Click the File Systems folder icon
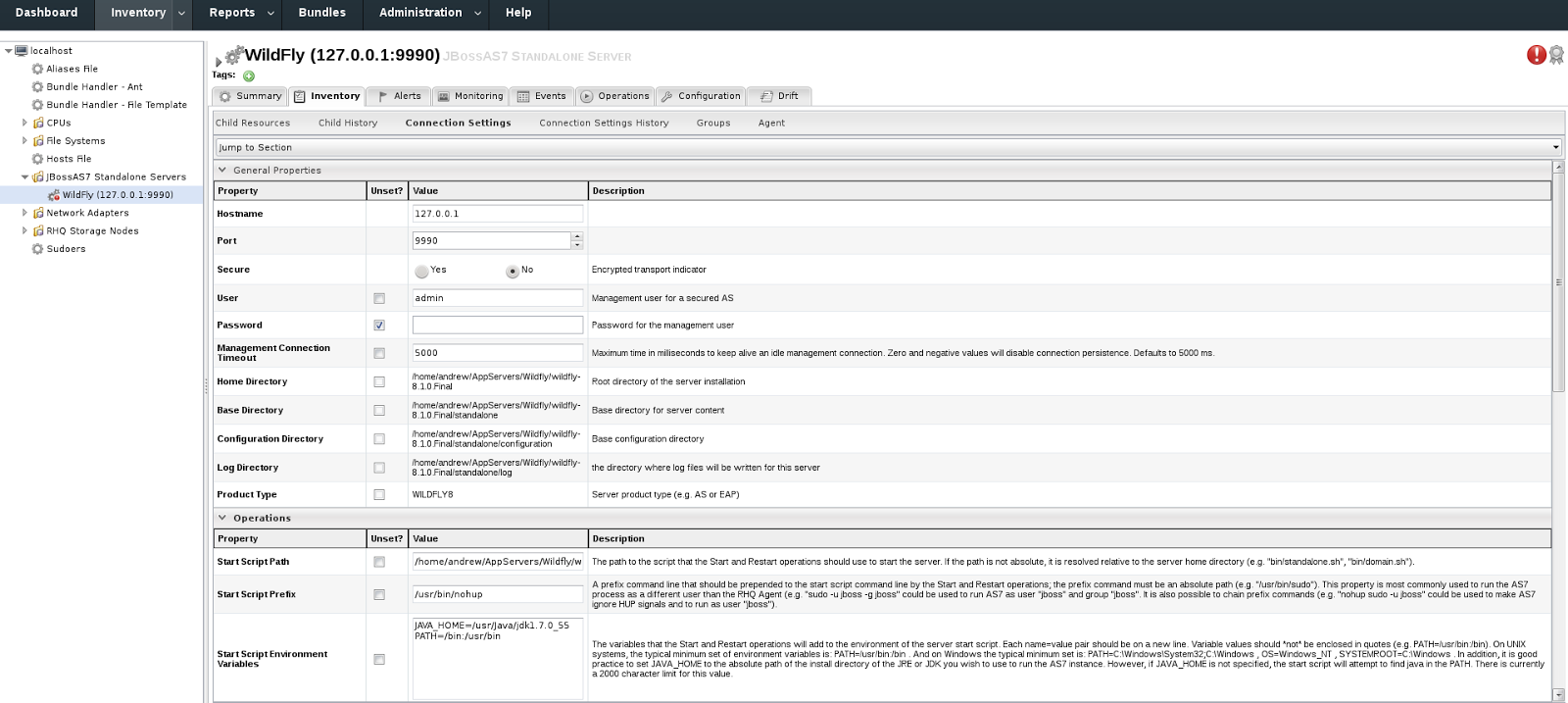Image resolution: width=1568 pixels, height=703 pixels. (38, 140)
